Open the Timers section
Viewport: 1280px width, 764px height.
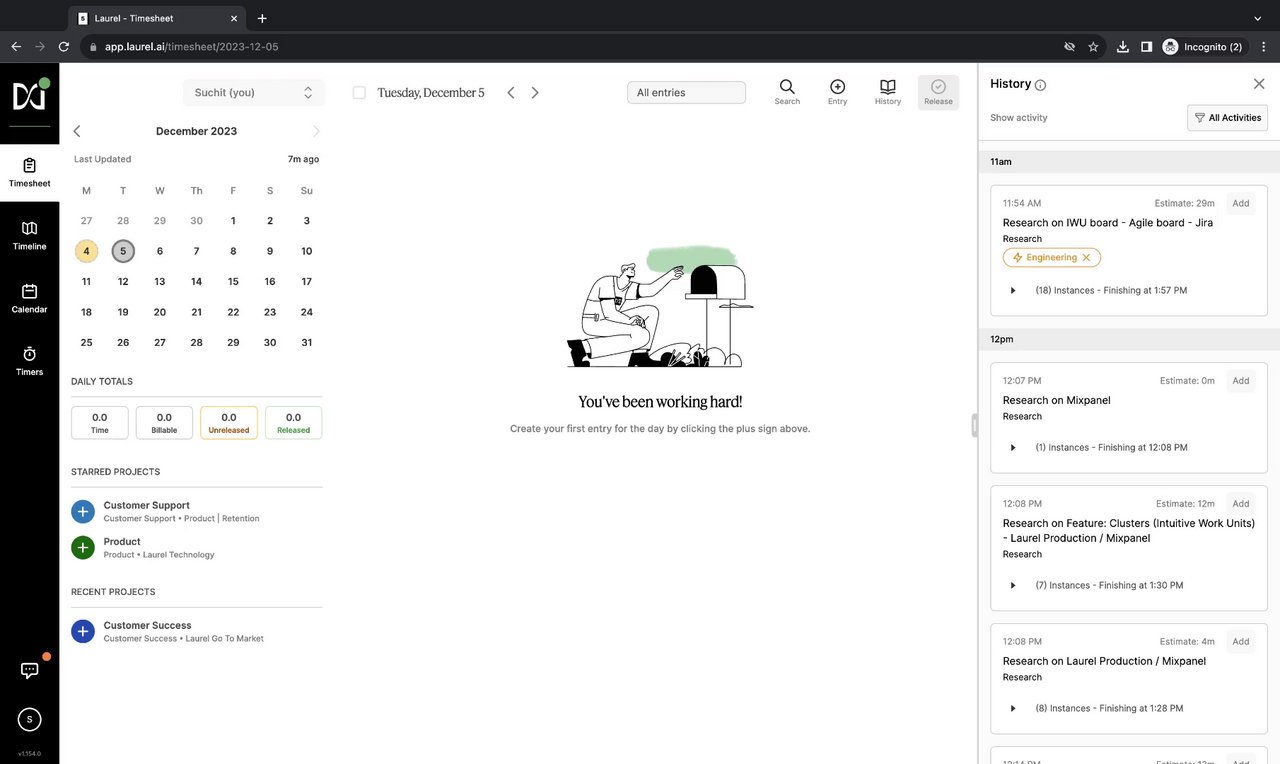[x=29, y=361]
